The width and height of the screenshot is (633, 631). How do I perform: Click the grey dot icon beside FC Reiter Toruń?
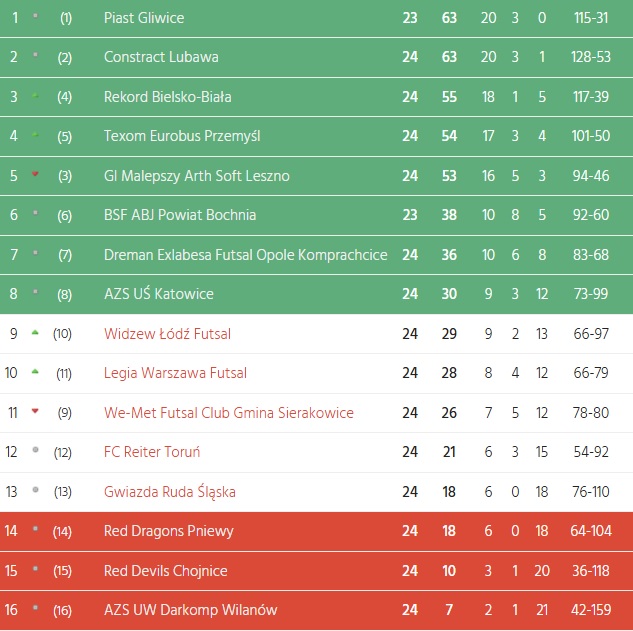click(x=36, y=450)
